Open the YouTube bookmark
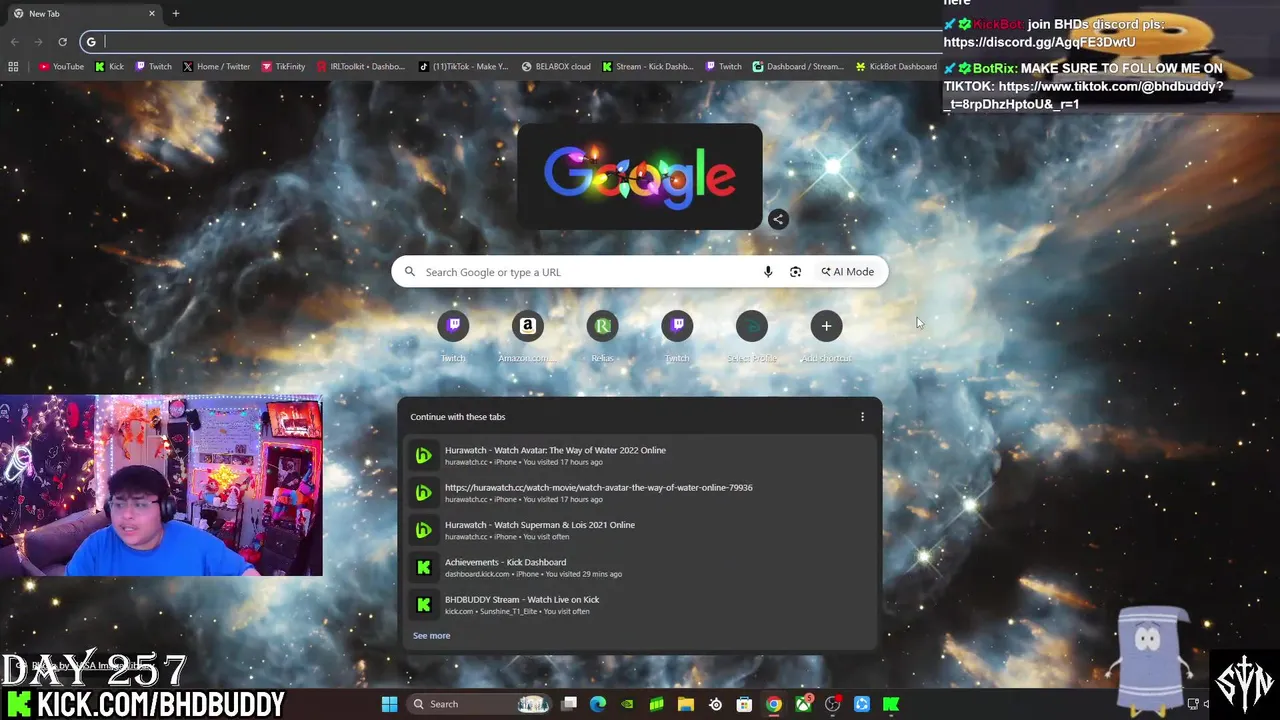 coord(61,67)
